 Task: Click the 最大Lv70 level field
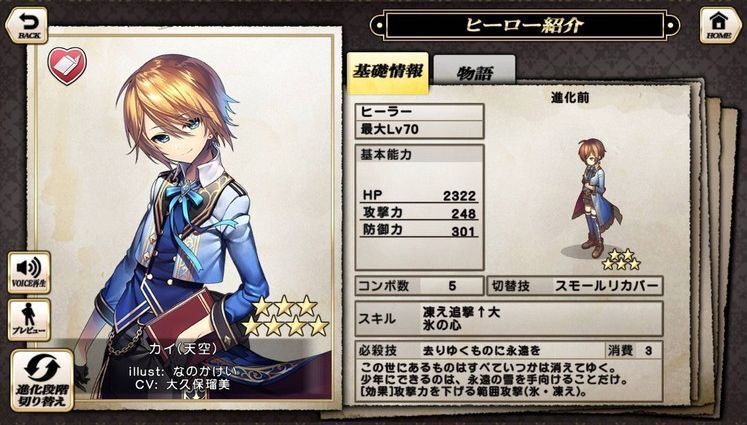pos(419,130)
